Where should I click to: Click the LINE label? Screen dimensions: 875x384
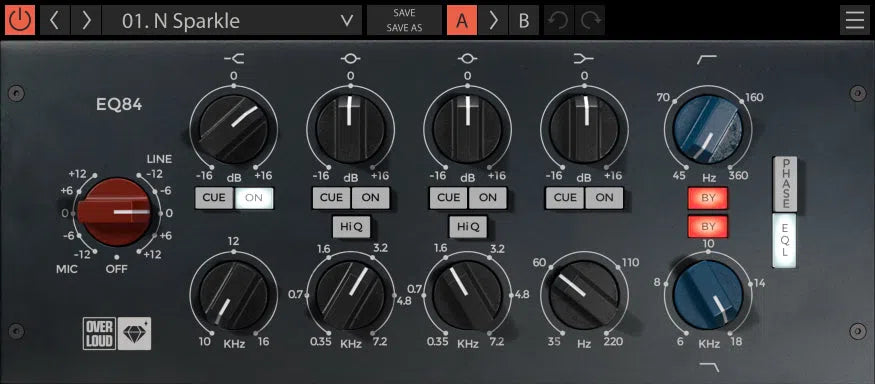click(x=159, y=159)
